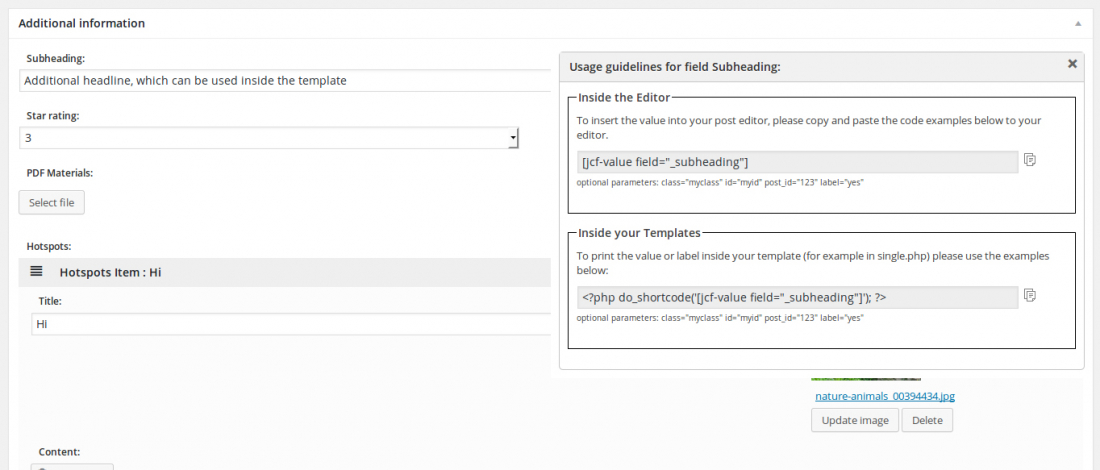Click the Inside your Templates legend

click(x=639, y=233)
